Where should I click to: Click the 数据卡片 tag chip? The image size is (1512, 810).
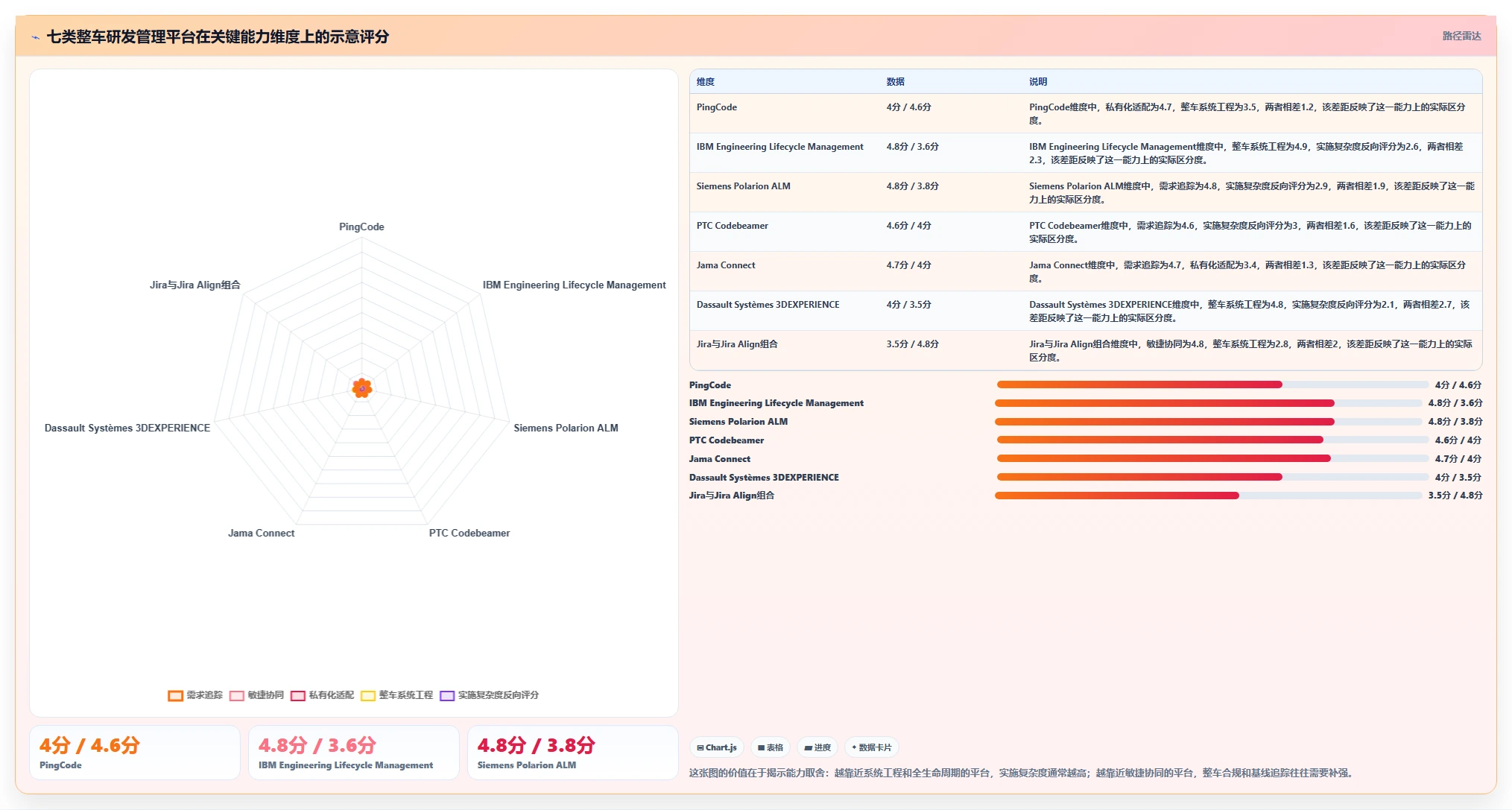(871, 747)
